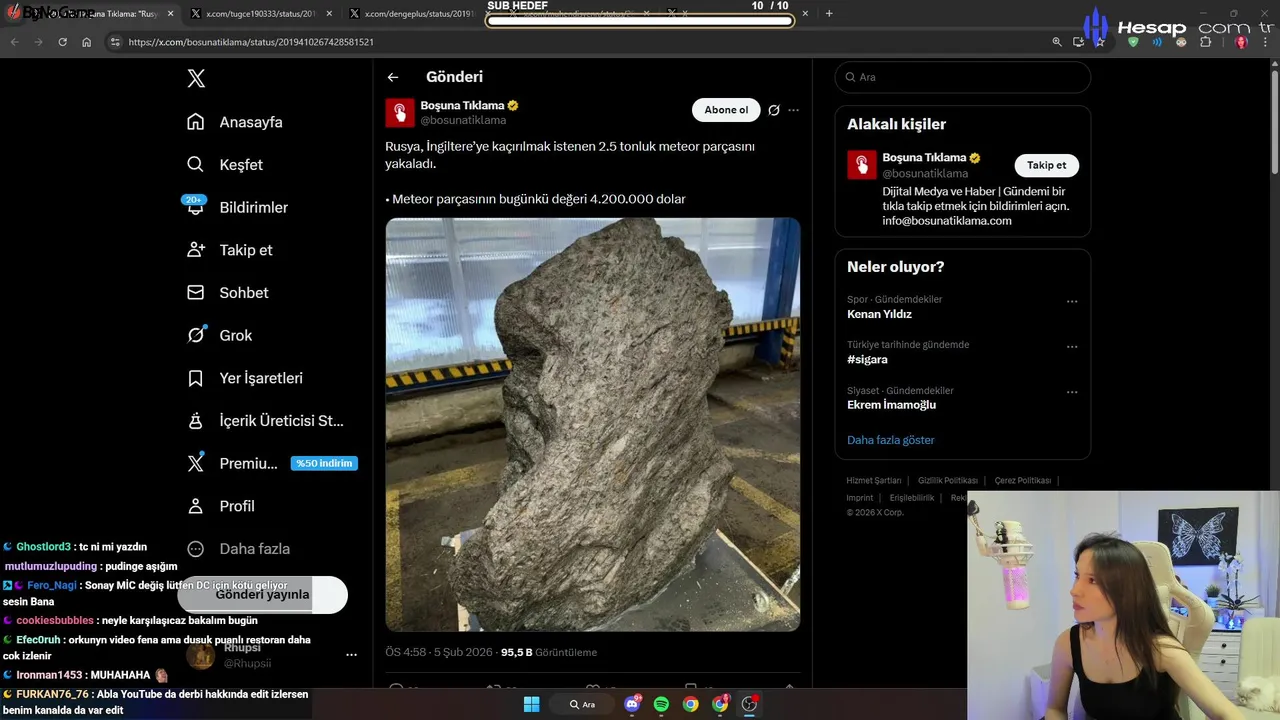The image size is (1280, 720).
Task: Open Discord from taskbar
Action: click(x=632, y=704)
